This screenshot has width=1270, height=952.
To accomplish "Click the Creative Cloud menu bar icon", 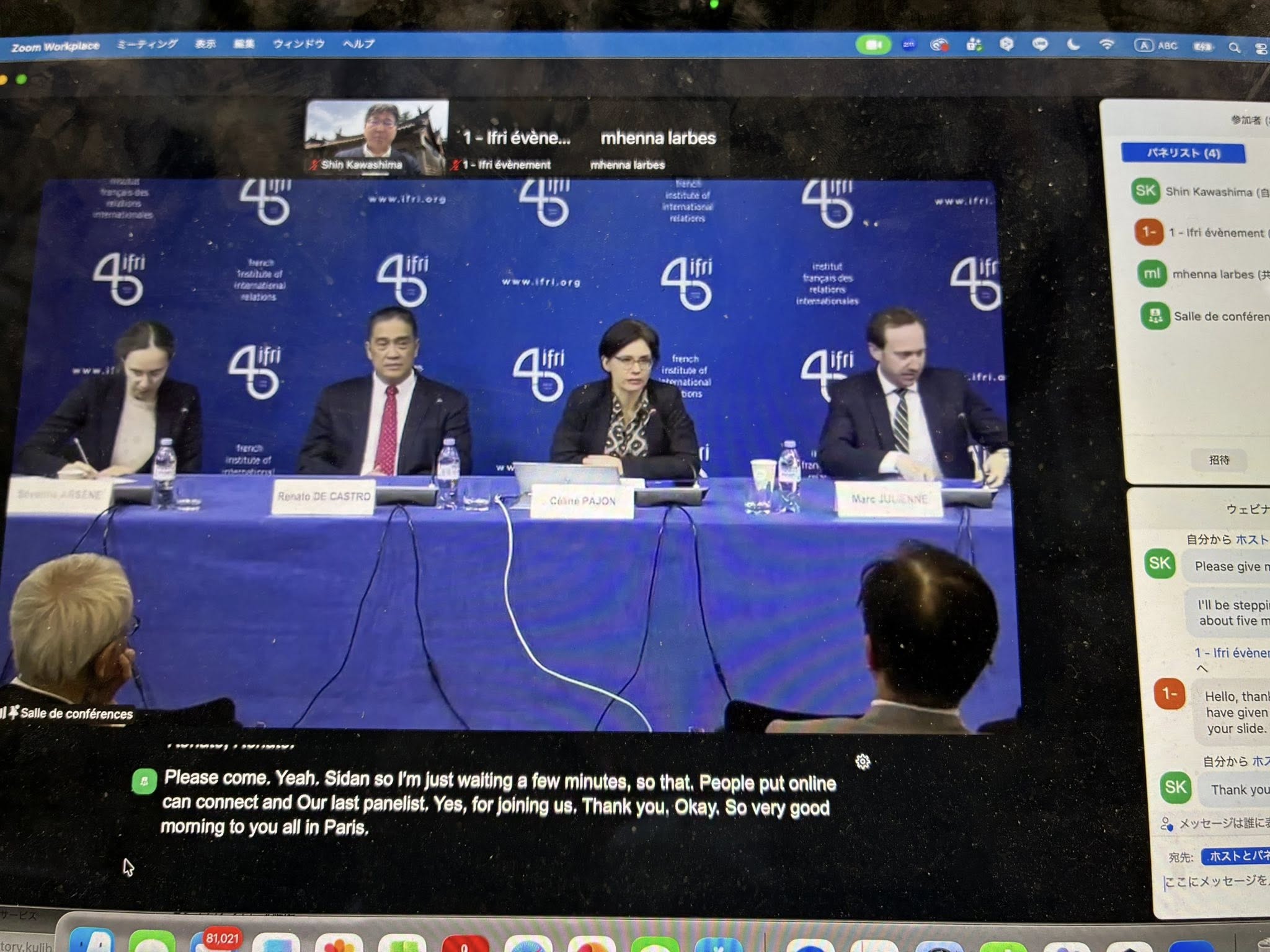I will pos(940,45).
